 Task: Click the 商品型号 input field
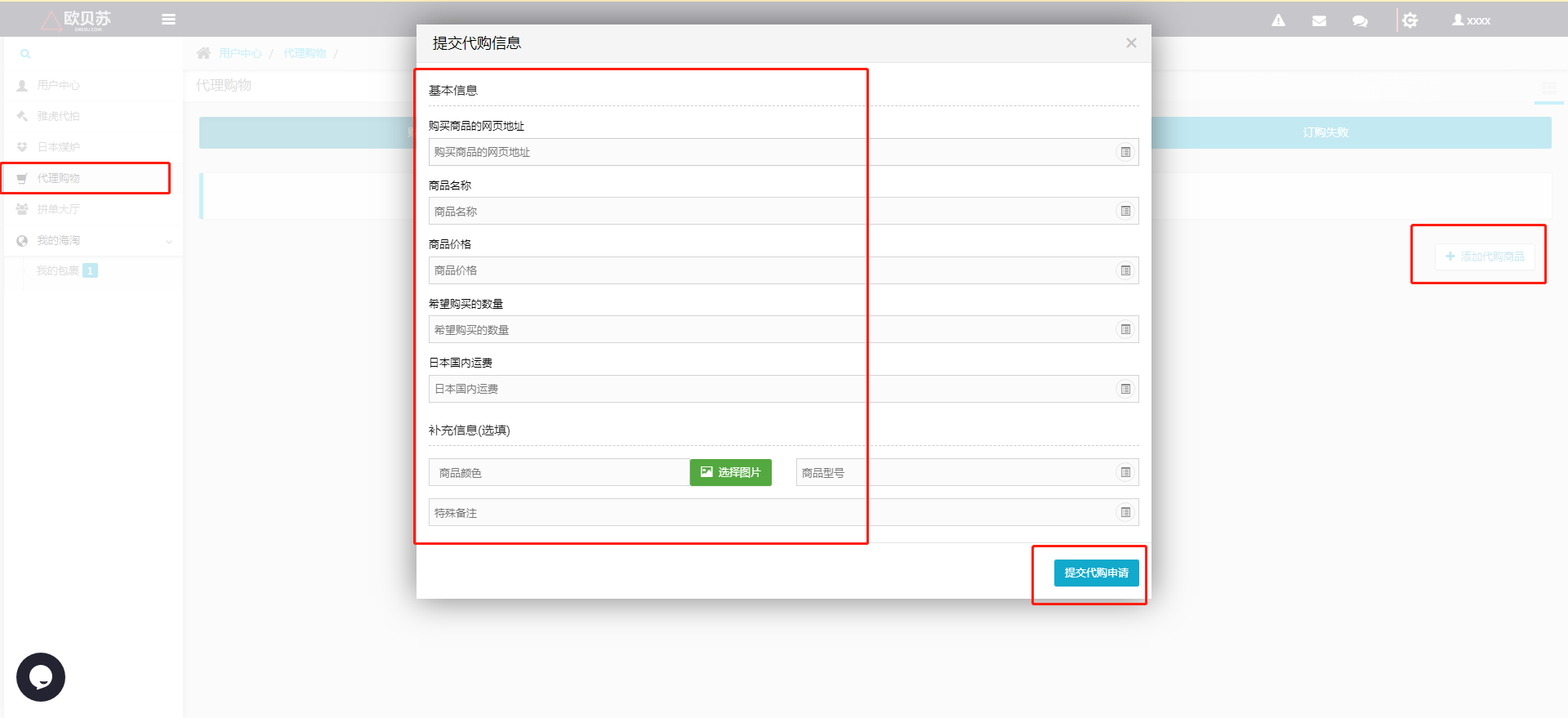pos(967,472)
